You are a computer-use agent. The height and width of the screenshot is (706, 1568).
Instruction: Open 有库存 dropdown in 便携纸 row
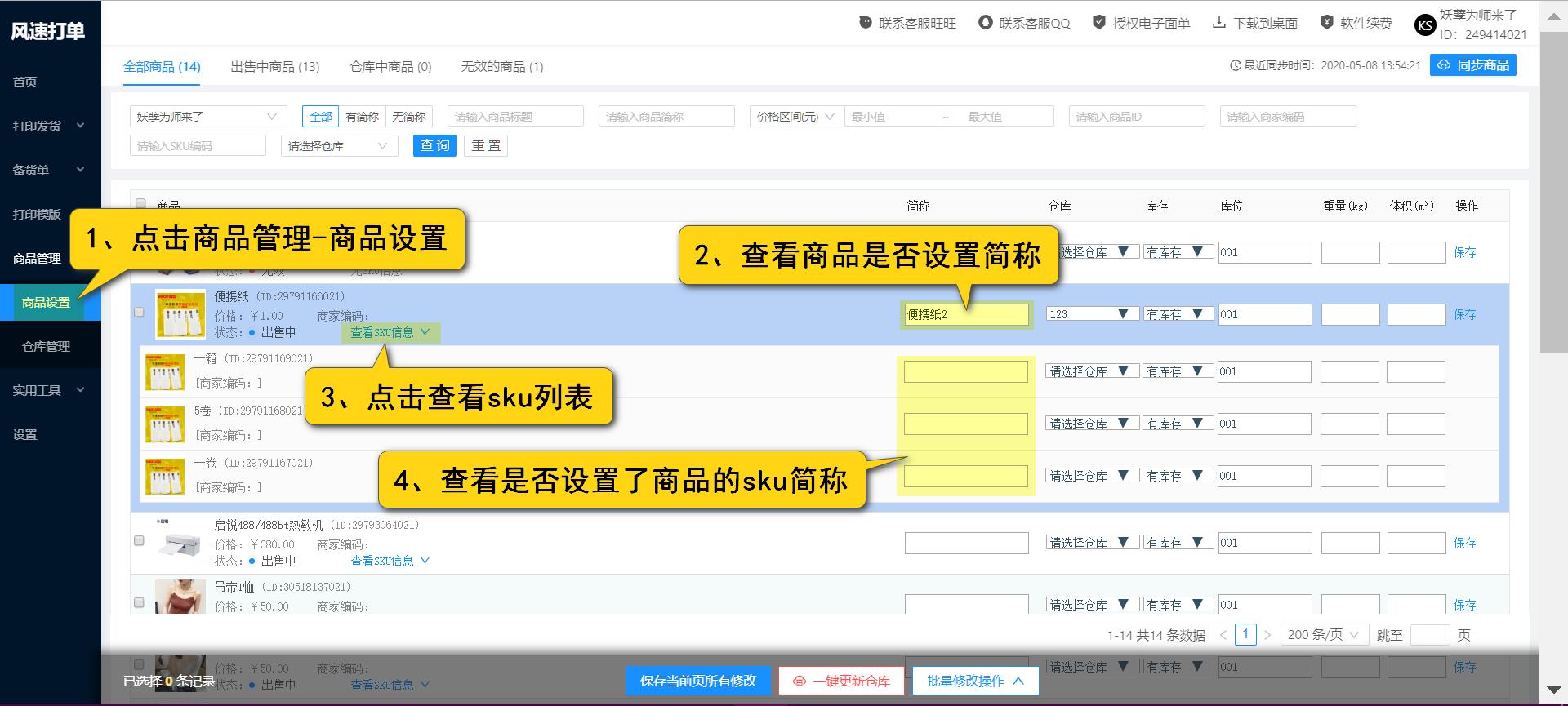(x=1178, y=314)
